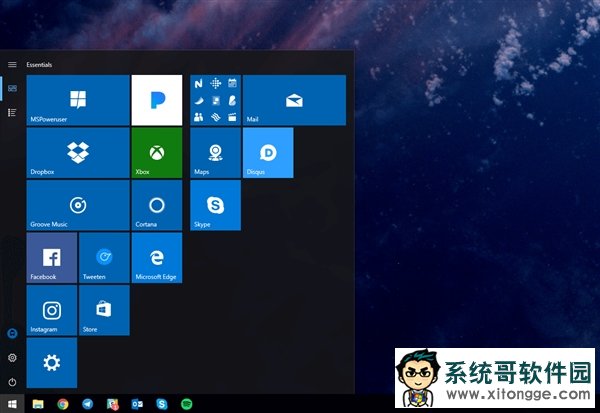Open the Facebook tile
Screen dimensions: 600x413
click(x=52, y=258)
